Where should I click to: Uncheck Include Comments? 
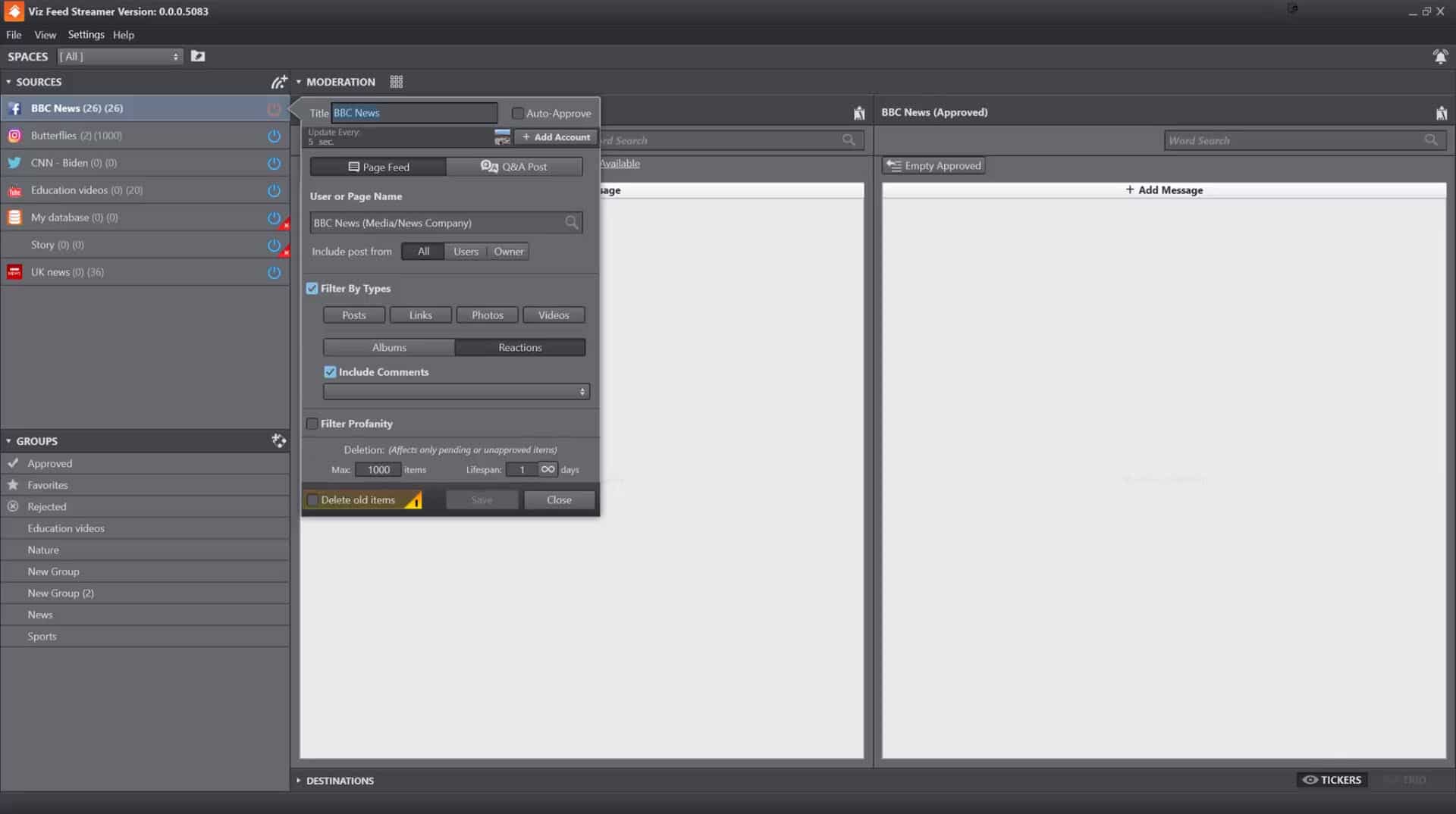[x=329, y=371]
